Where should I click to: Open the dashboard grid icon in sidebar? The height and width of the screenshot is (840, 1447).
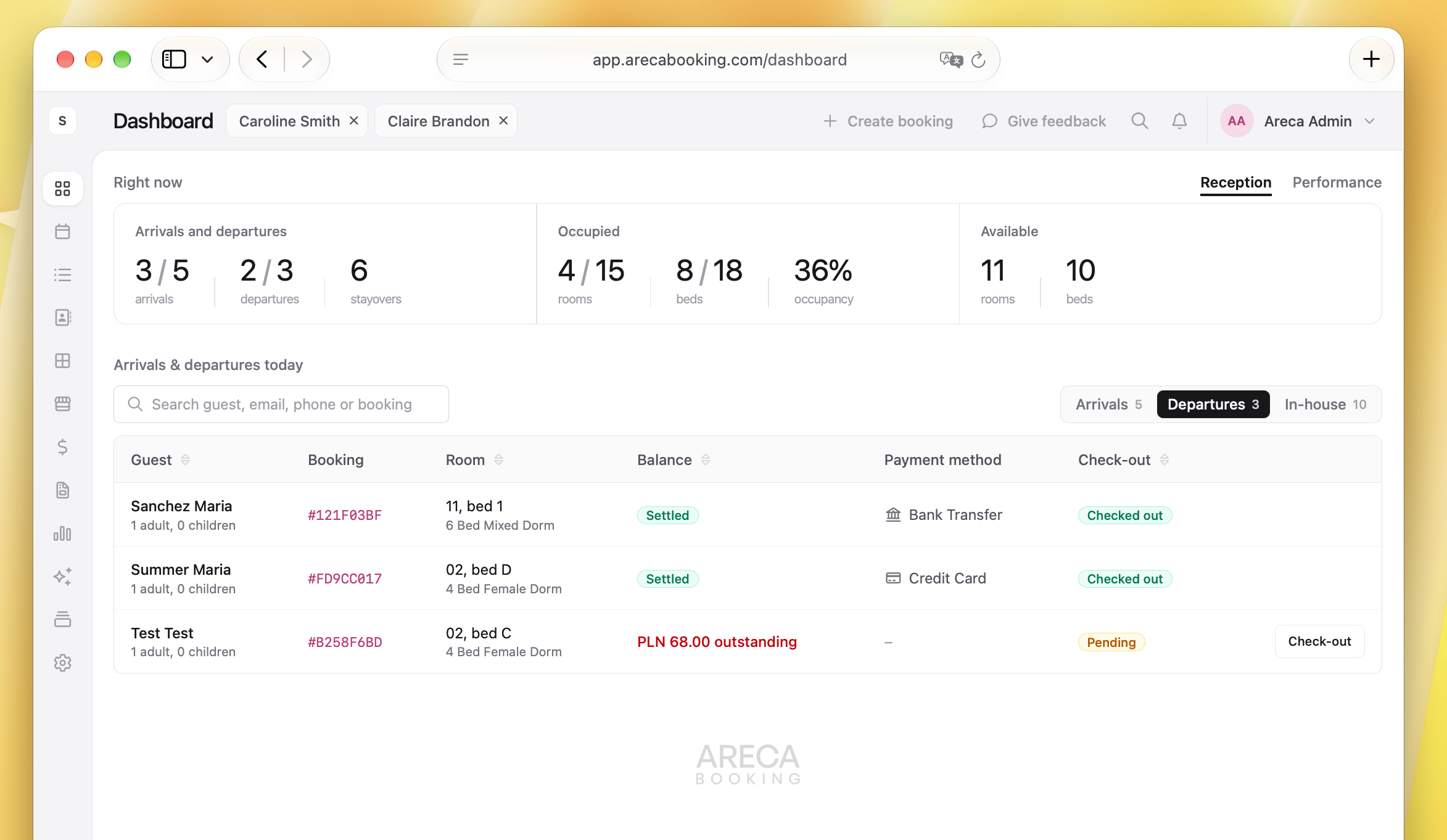(x=62, y=188)
